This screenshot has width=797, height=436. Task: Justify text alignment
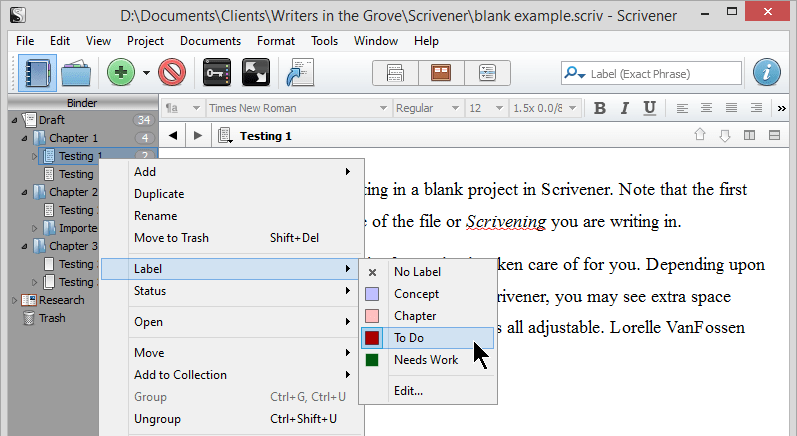coord(731,108)
